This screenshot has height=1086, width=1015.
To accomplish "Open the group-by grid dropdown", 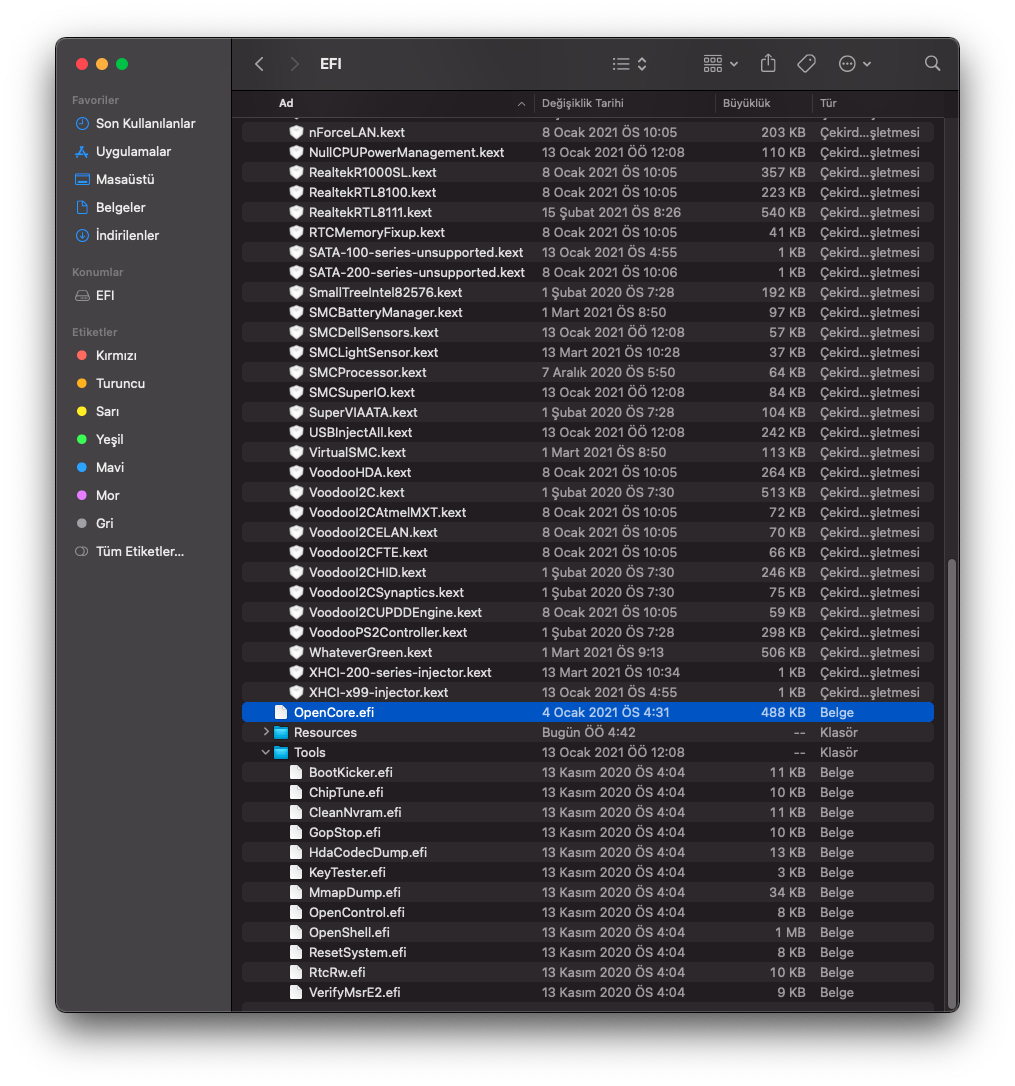I will pyautogui.click(x=720, y=64).
